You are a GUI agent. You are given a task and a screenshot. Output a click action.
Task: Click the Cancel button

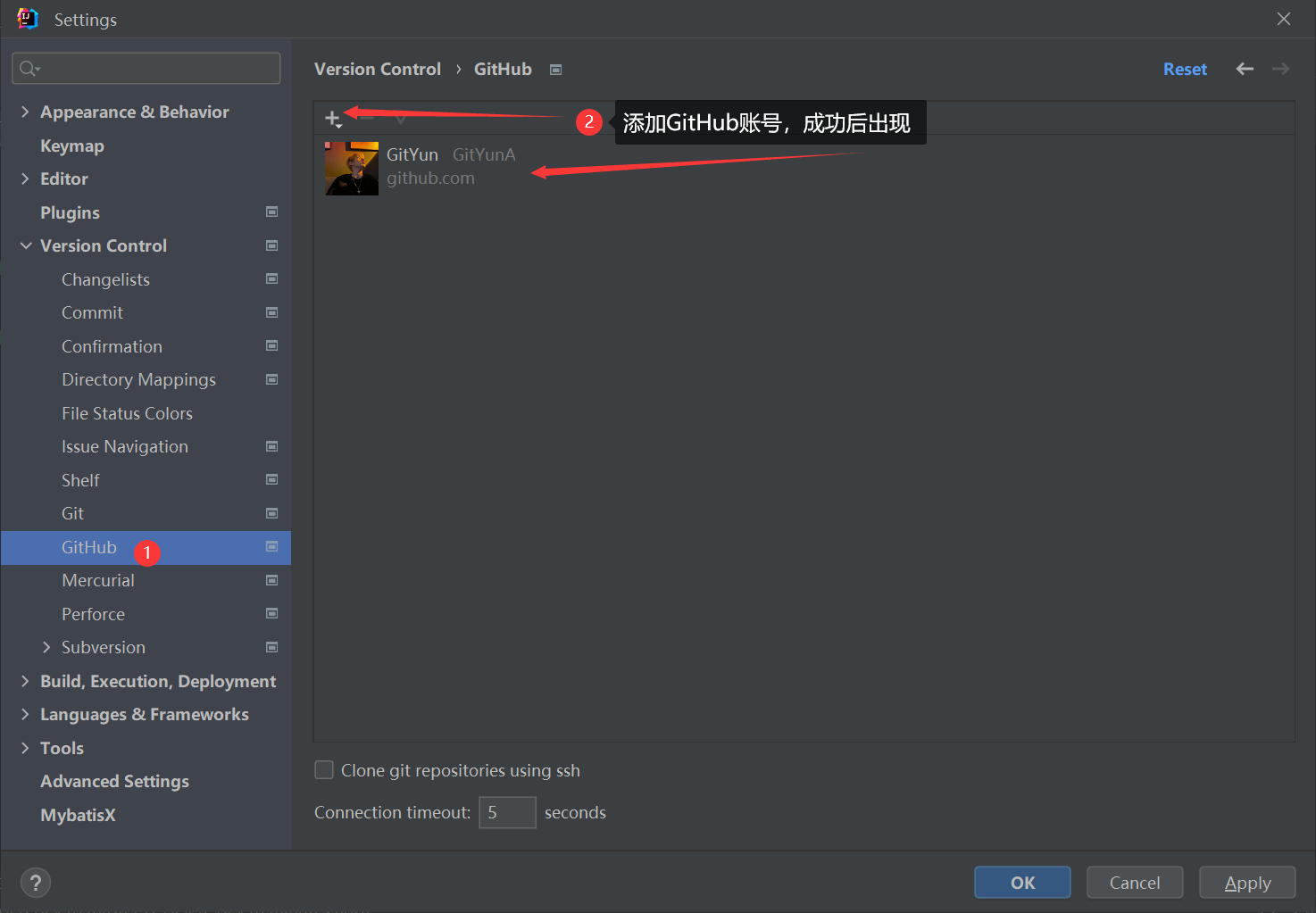click(x=1135, y=882)
